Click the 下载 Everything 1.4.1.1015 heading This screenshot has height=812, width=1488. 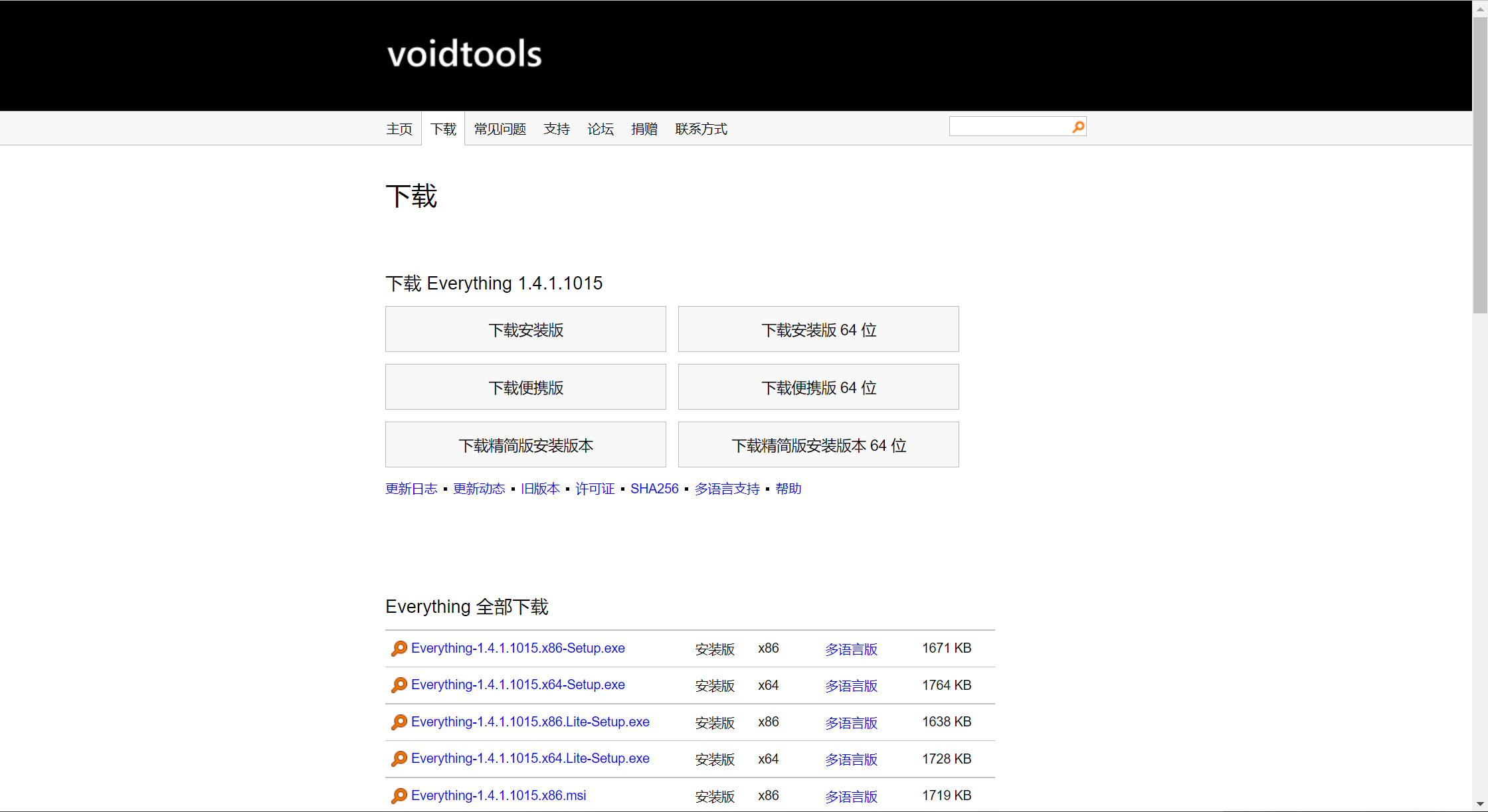494,284
